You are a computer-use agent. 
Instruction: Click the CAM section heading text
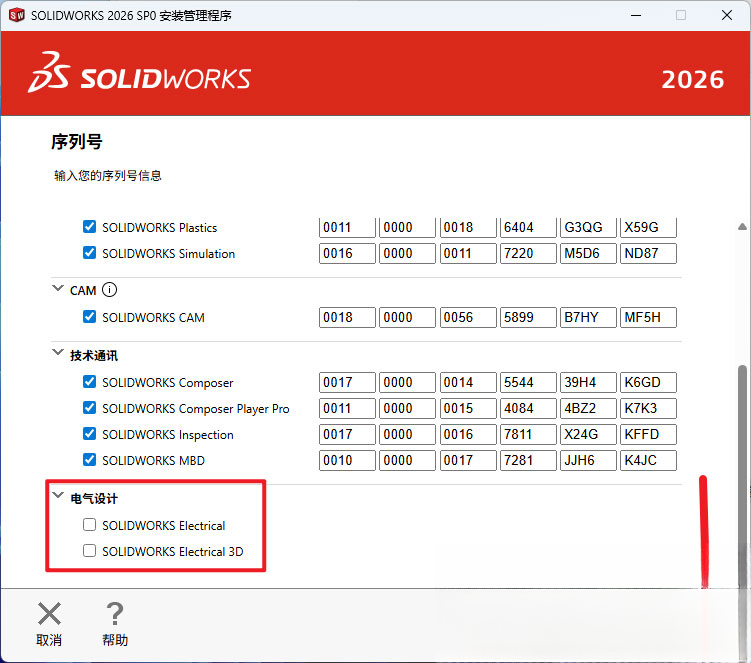point(83,291)
